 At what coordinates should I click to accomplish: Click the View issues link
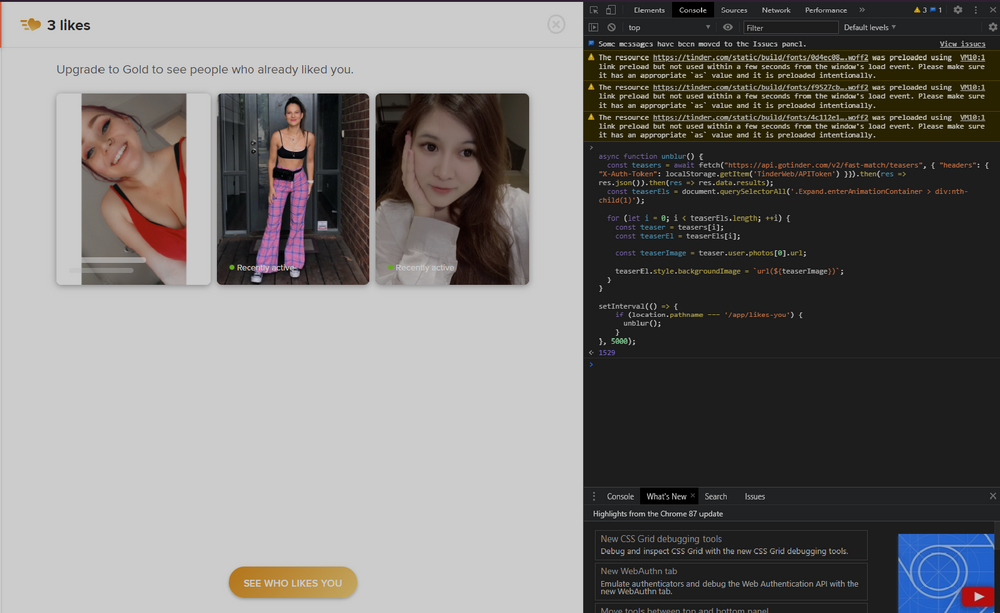962,44
